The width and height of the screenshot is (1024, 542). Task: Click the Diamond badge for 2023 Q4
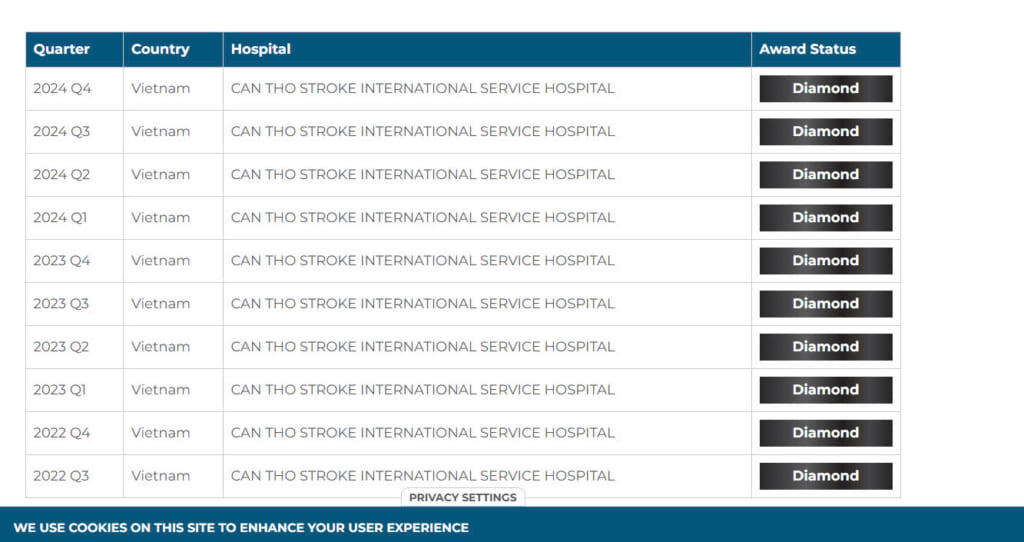pos(825,261)
